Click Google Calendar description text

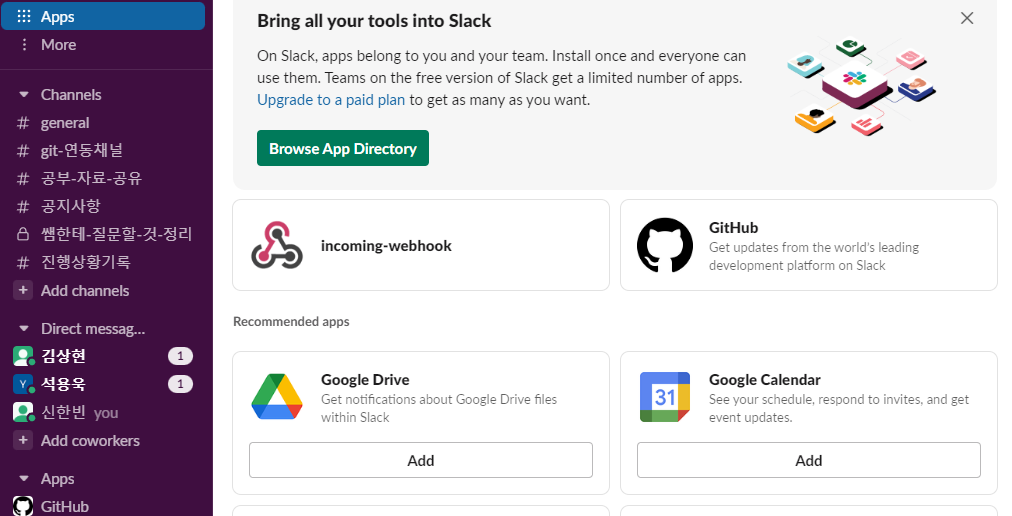(x=839, y=408)
